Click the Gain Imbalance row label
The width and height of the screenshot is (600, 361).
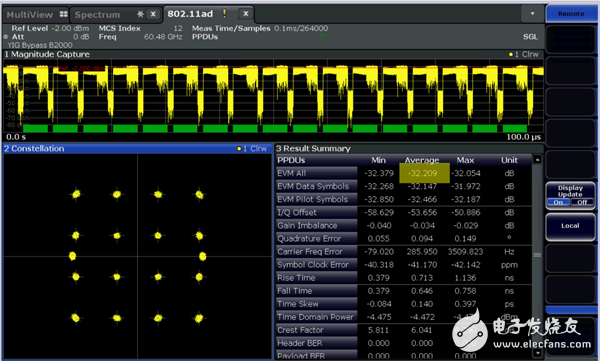(x=316, y=225)
